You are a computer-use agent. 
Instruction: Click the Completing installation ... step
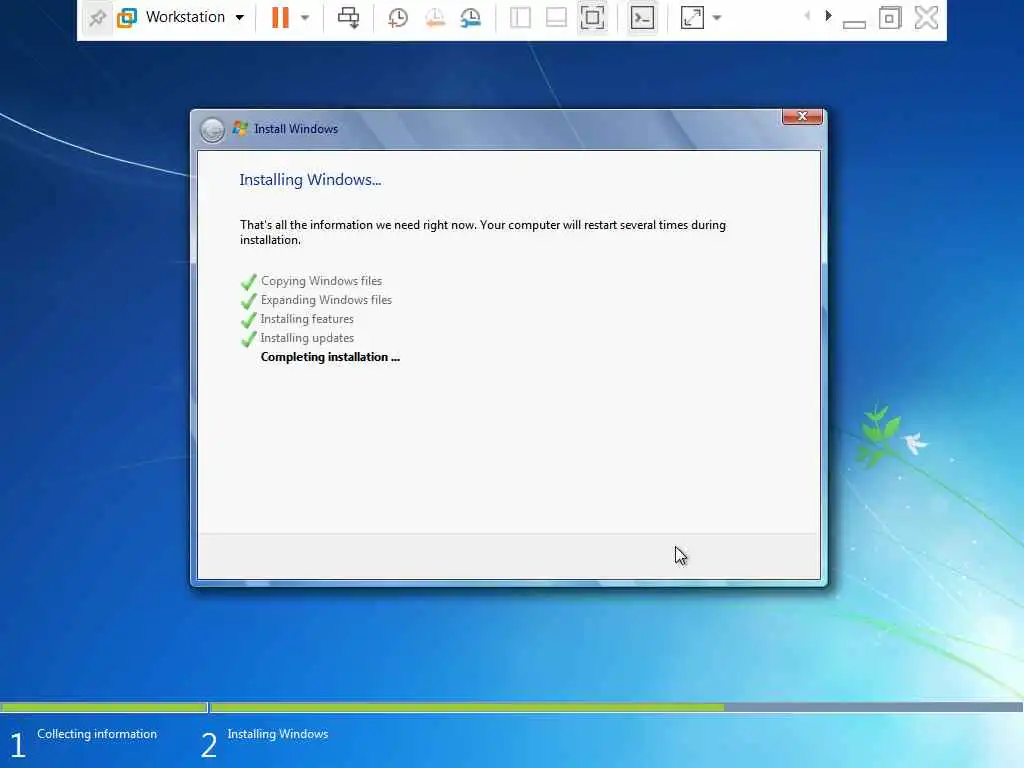click(330, 357)
